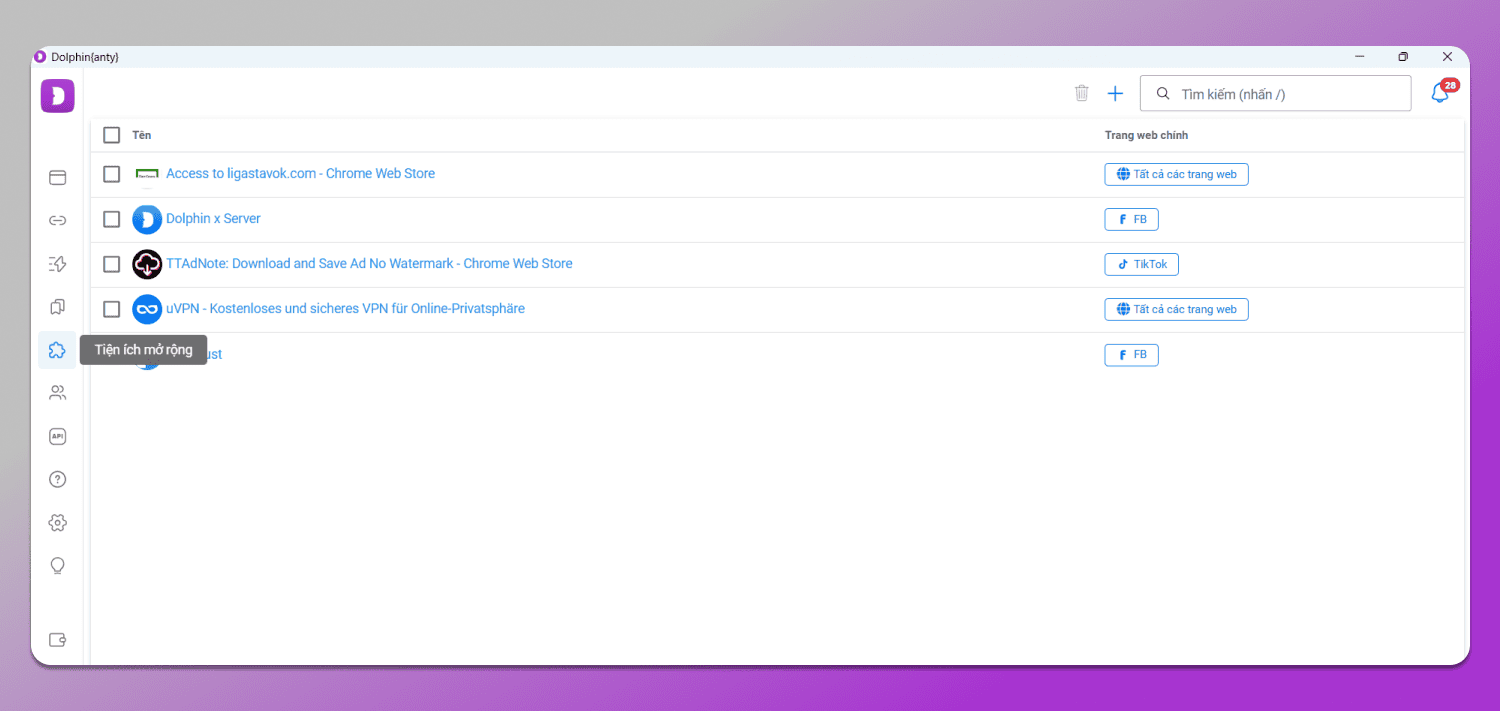
Task: Click the magnifier icon in the search box
Action: tap(1163, 94)
